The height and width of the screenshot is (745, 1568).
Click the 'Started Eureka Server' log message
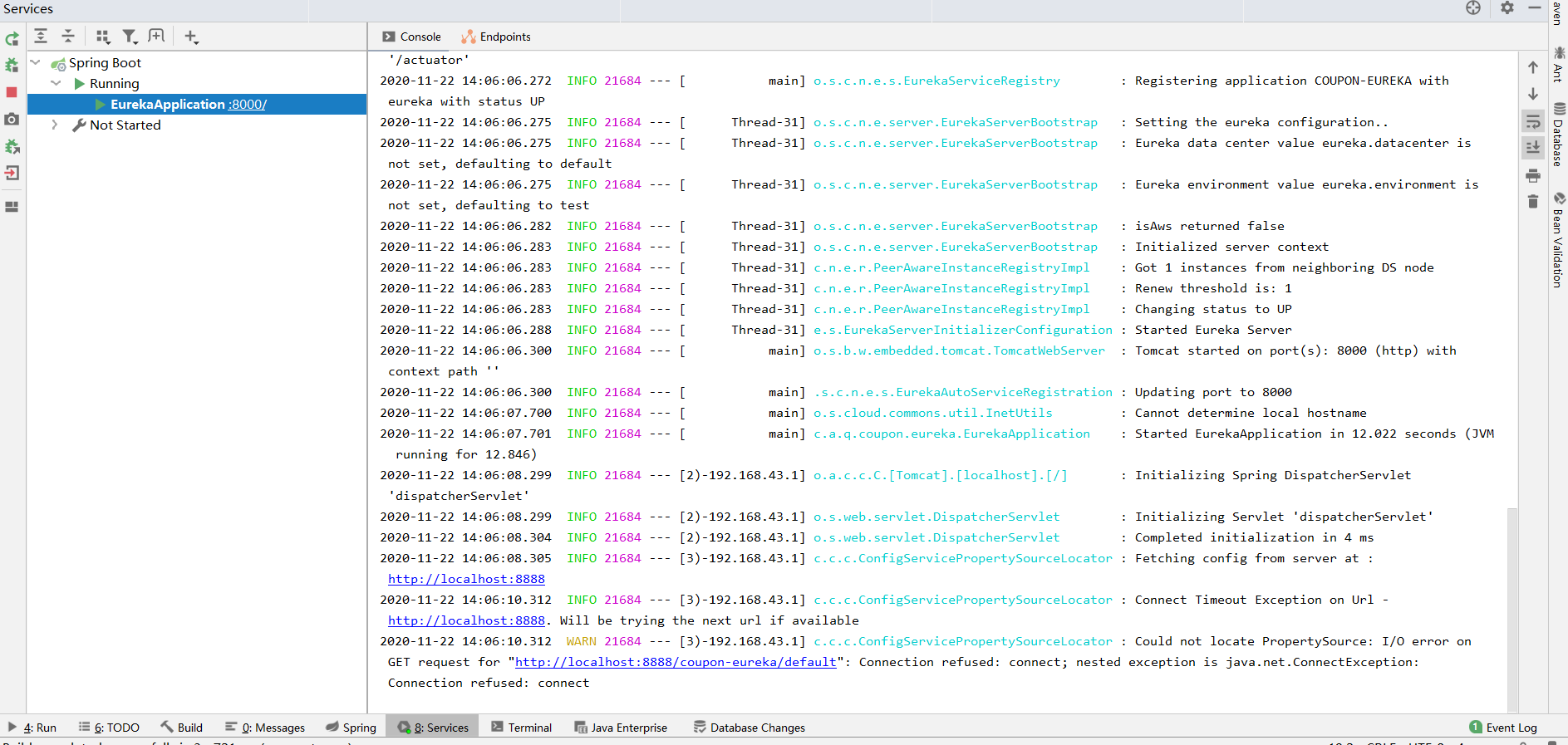tap(1213, 330)
